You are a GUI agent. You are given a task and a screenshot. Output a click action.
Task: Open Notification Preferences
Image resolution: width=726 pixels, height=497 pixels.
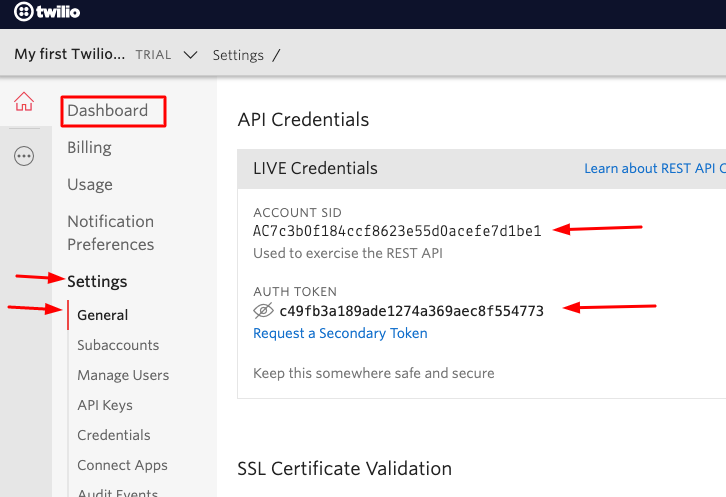coord(111,233)
